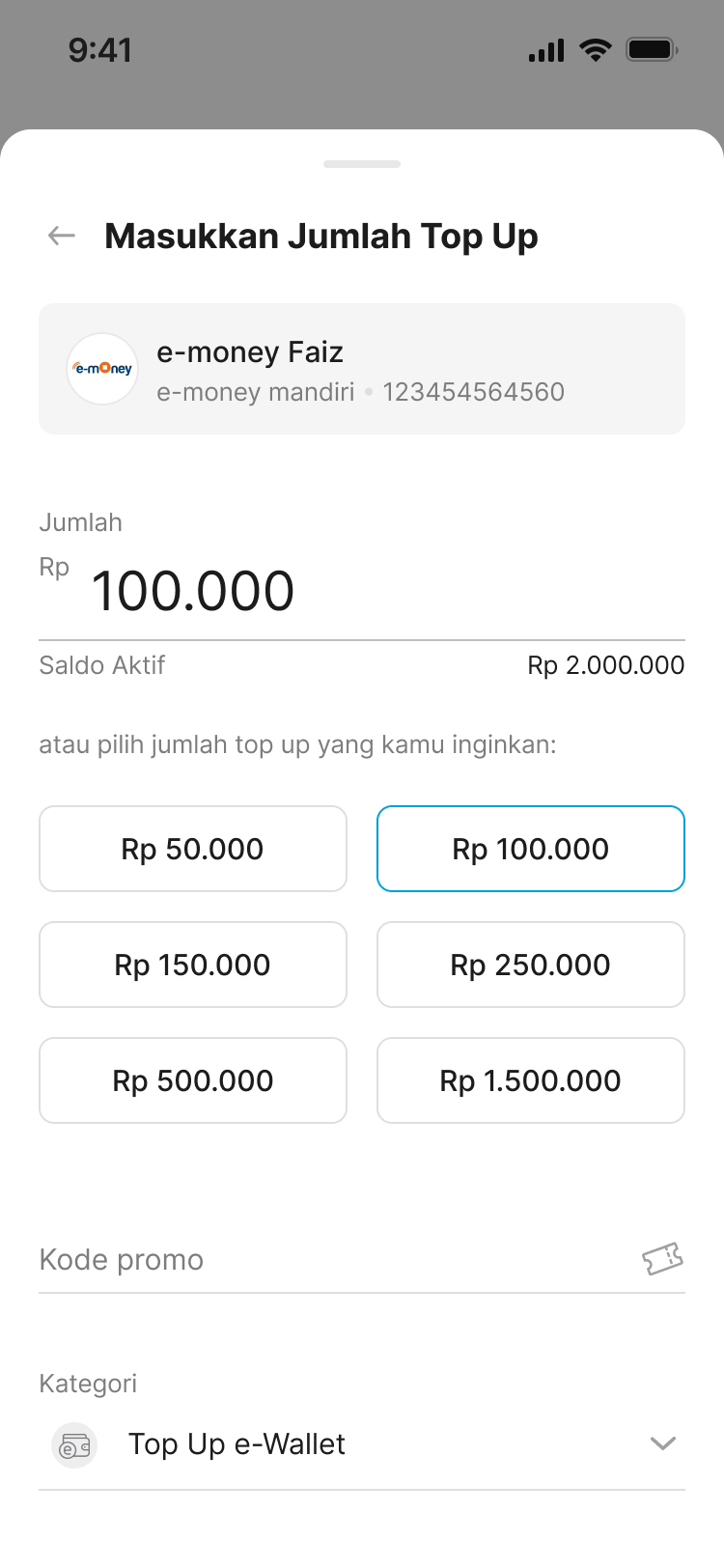Select the Rp 50.000 amount option

[193, 849]
